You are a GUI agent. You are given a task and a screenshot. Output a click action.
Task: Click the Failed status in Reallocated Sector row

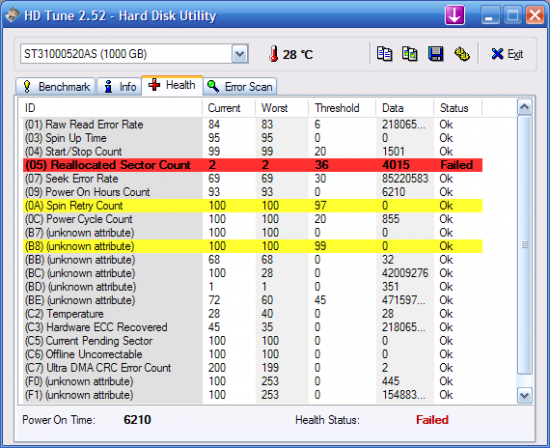456,165
